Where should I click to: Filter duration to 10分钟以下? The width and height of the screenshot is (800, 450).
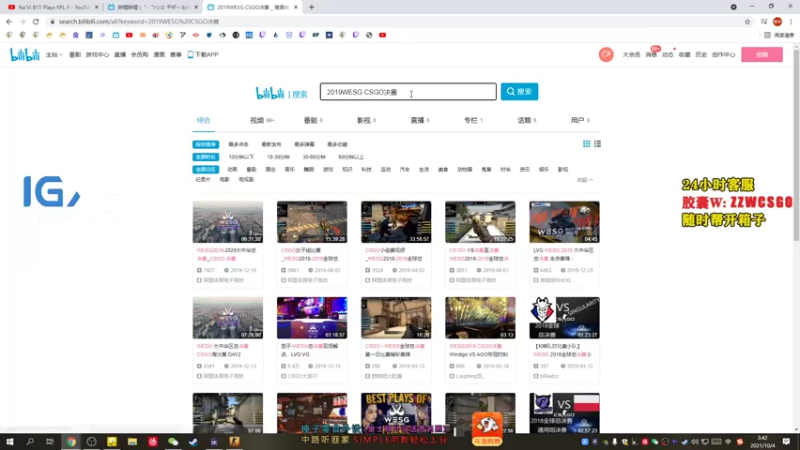tap(241, 157)
